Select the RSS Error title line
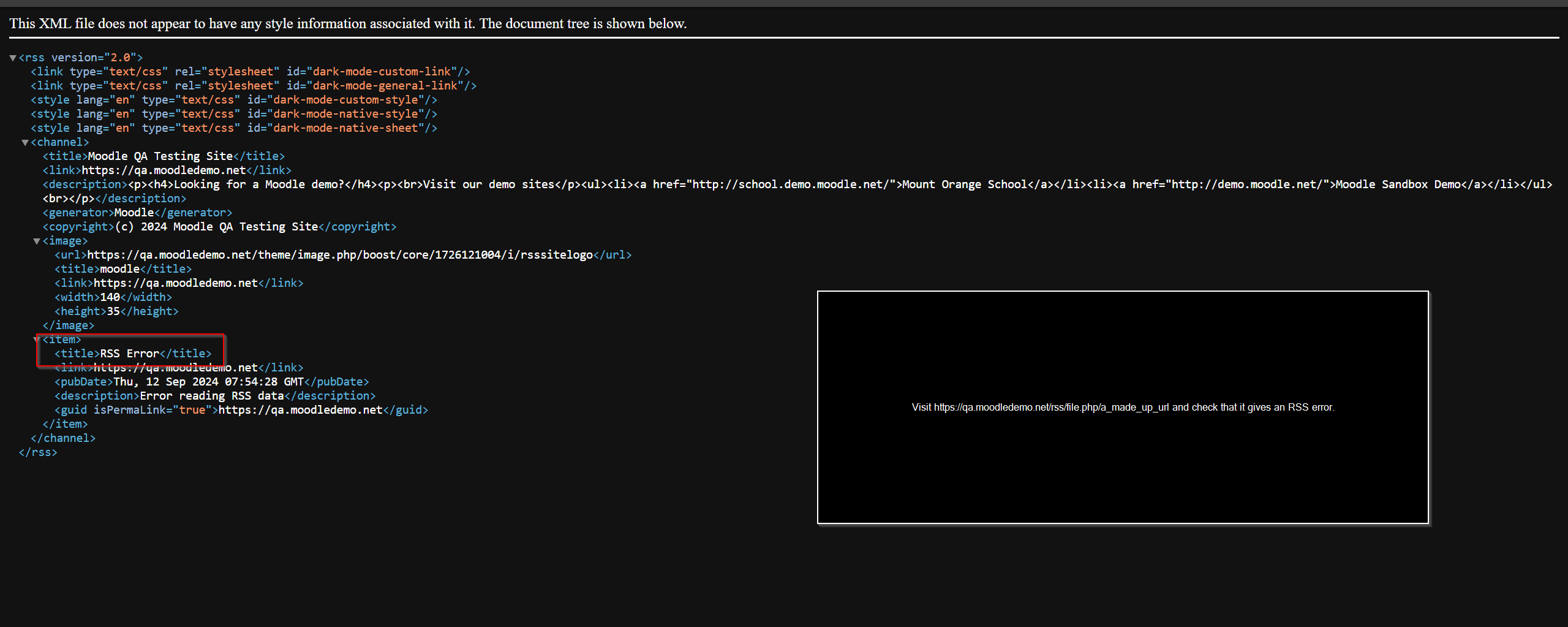Viewport: 1568px width, 627px height. point(133,354)
